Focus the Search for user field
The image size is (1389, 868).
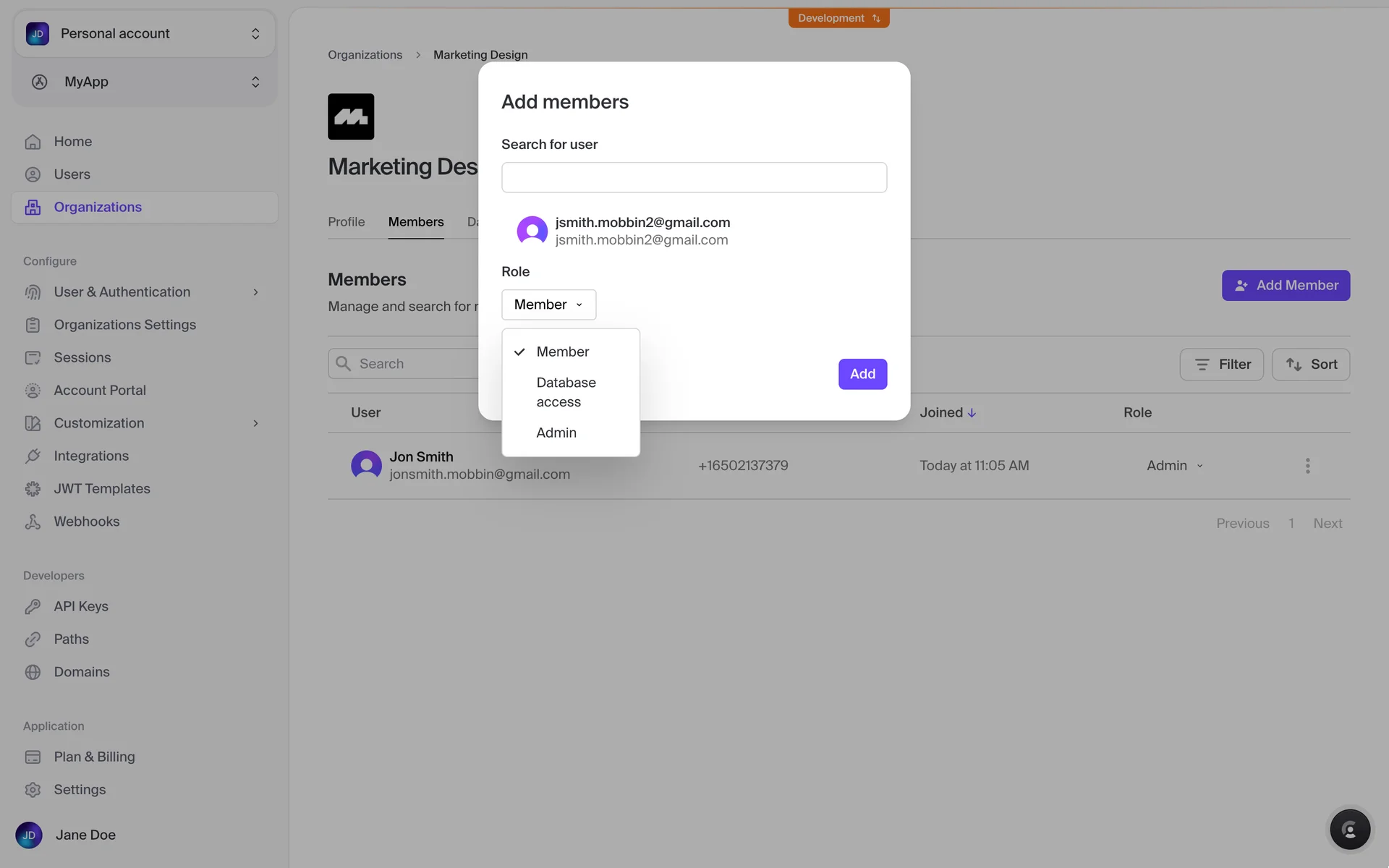pyautogui.click(x=694, y=177)
